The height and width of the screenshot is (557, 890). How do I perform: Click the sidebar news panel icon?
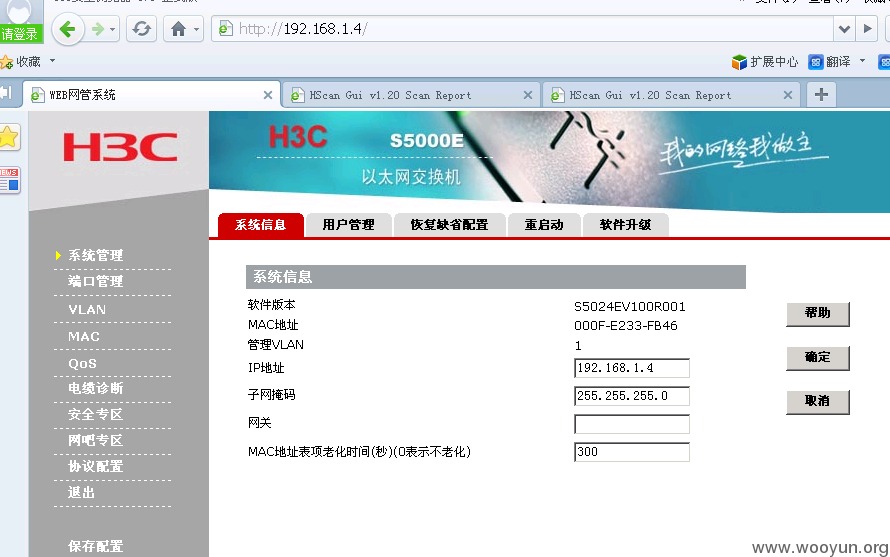10,180
